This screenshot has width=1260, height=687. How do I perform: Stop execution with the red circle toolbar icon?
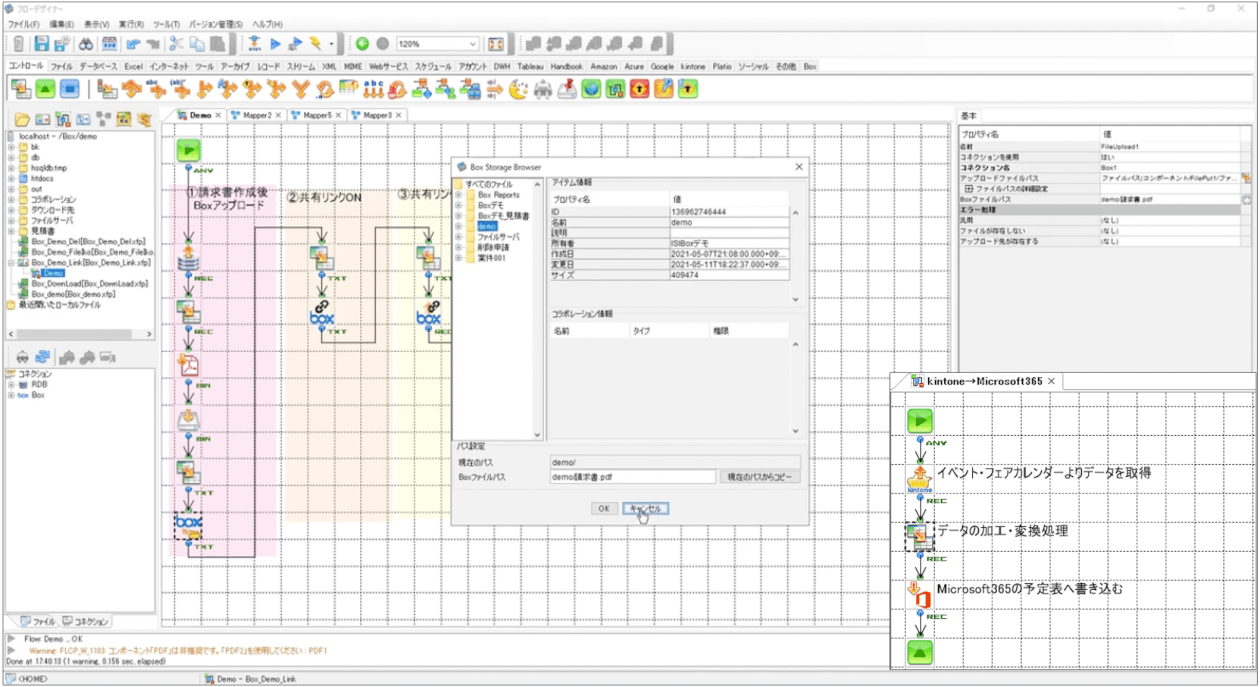coord(383,43)
